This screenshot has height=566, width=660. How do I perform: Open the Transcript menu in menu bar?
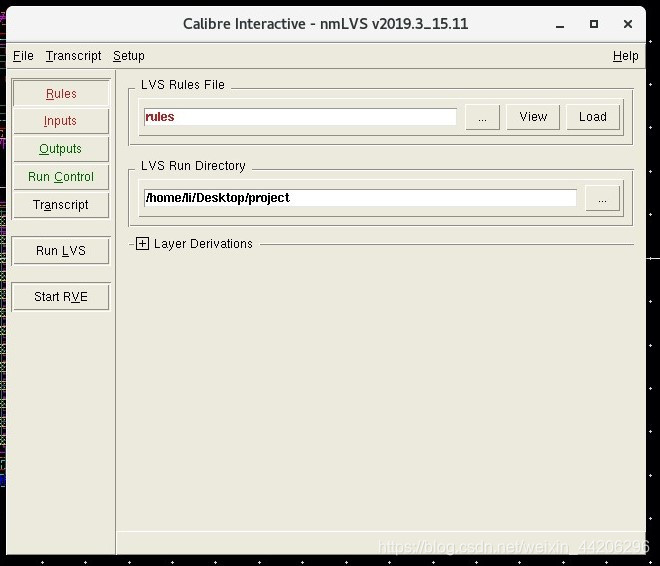[x=74, y=56]
